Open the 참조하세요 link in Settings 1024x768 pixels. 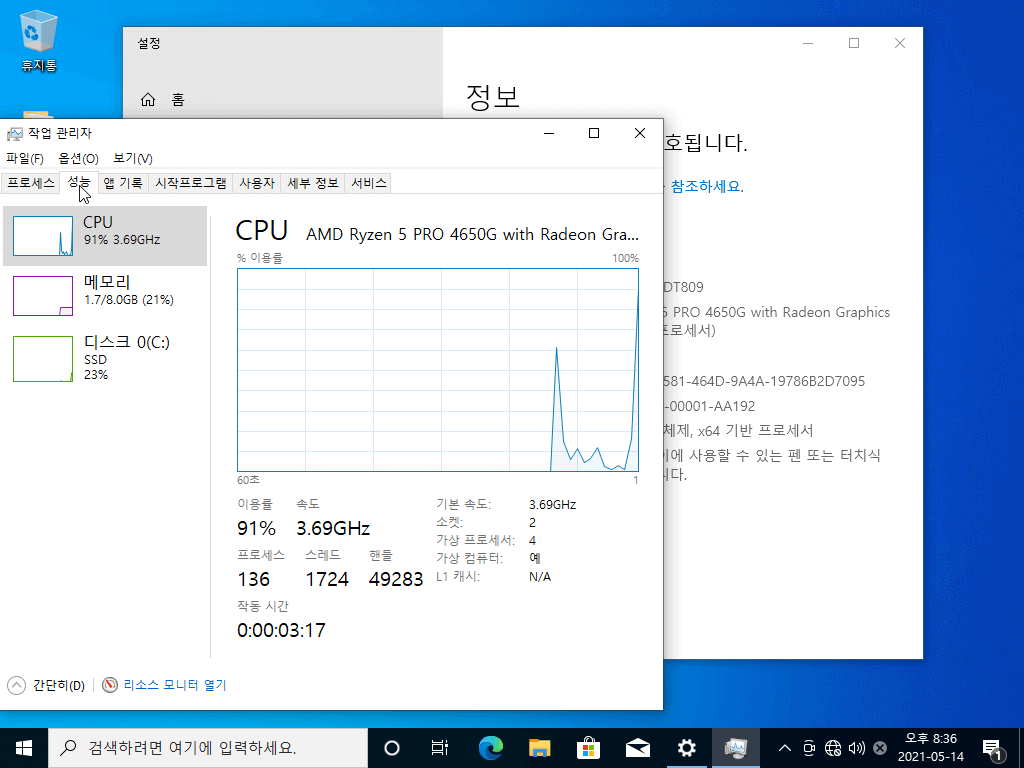[707, 187]
